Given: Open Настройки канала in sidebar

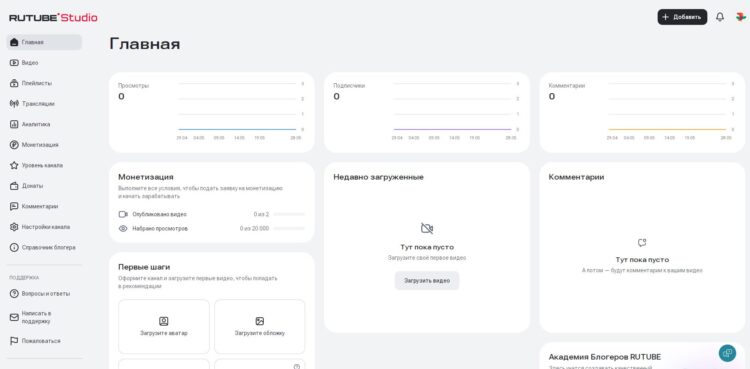Looking at the screenshot, I should click(x=44, y=227).
